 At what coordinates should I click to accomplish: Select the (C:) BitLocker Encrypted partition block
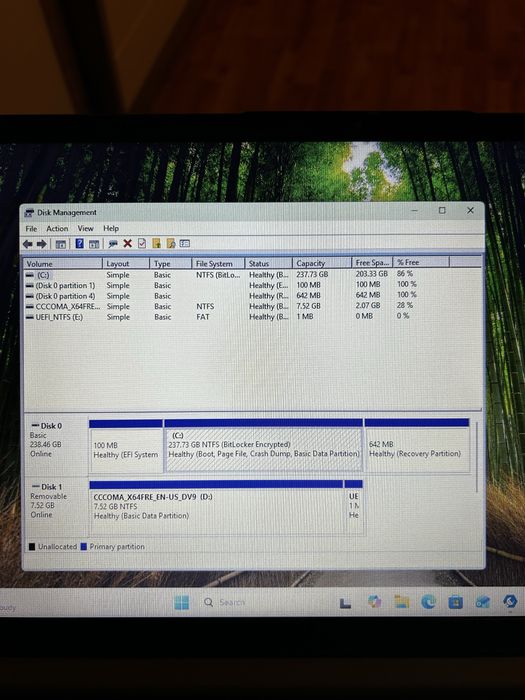click(263, 446)
